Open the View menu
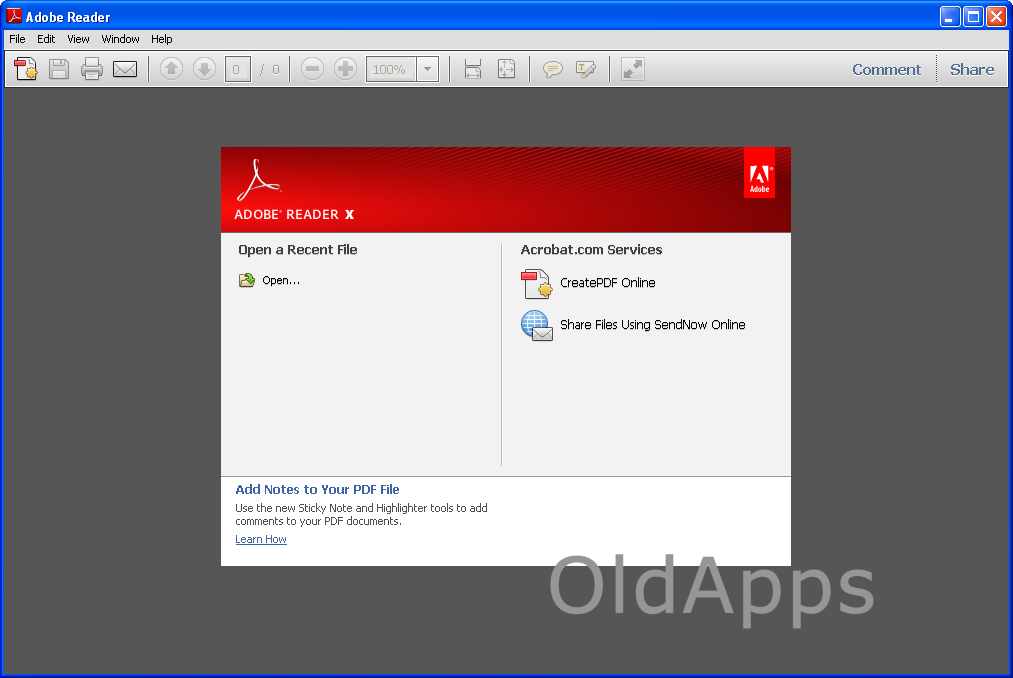This screenshot has width=1013, height=678. coord(78,39)
